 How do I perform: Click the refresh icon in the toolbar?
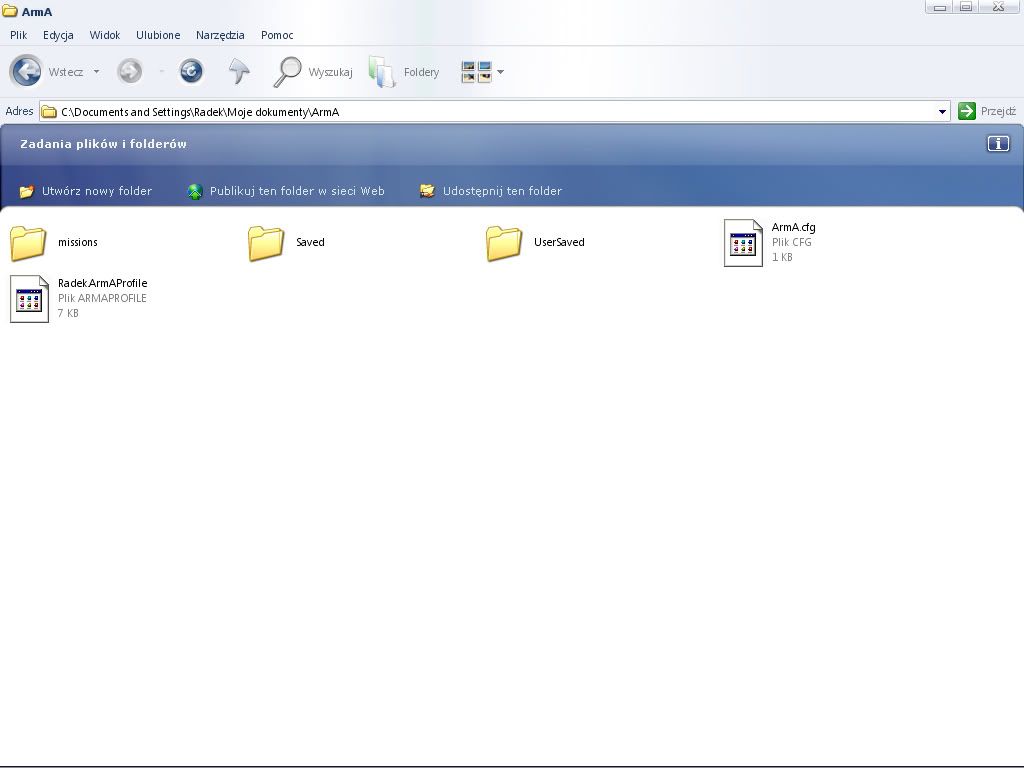point(191,71)
